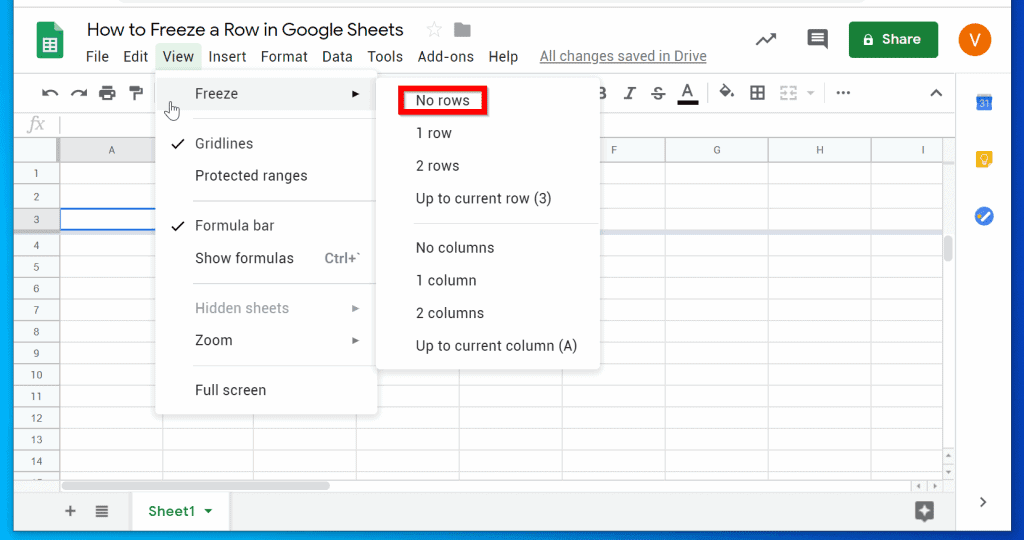Select Up to current column (A)

point(487,346)
